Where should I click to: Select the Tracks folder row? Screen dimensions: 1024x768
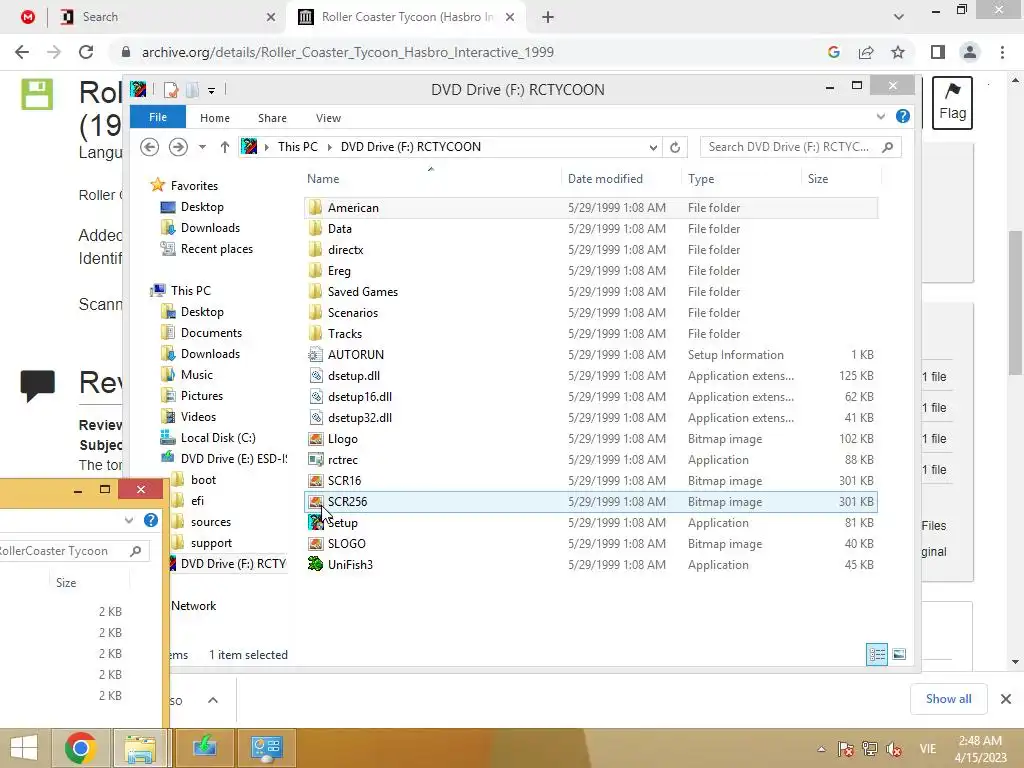[x=591, y=334]
